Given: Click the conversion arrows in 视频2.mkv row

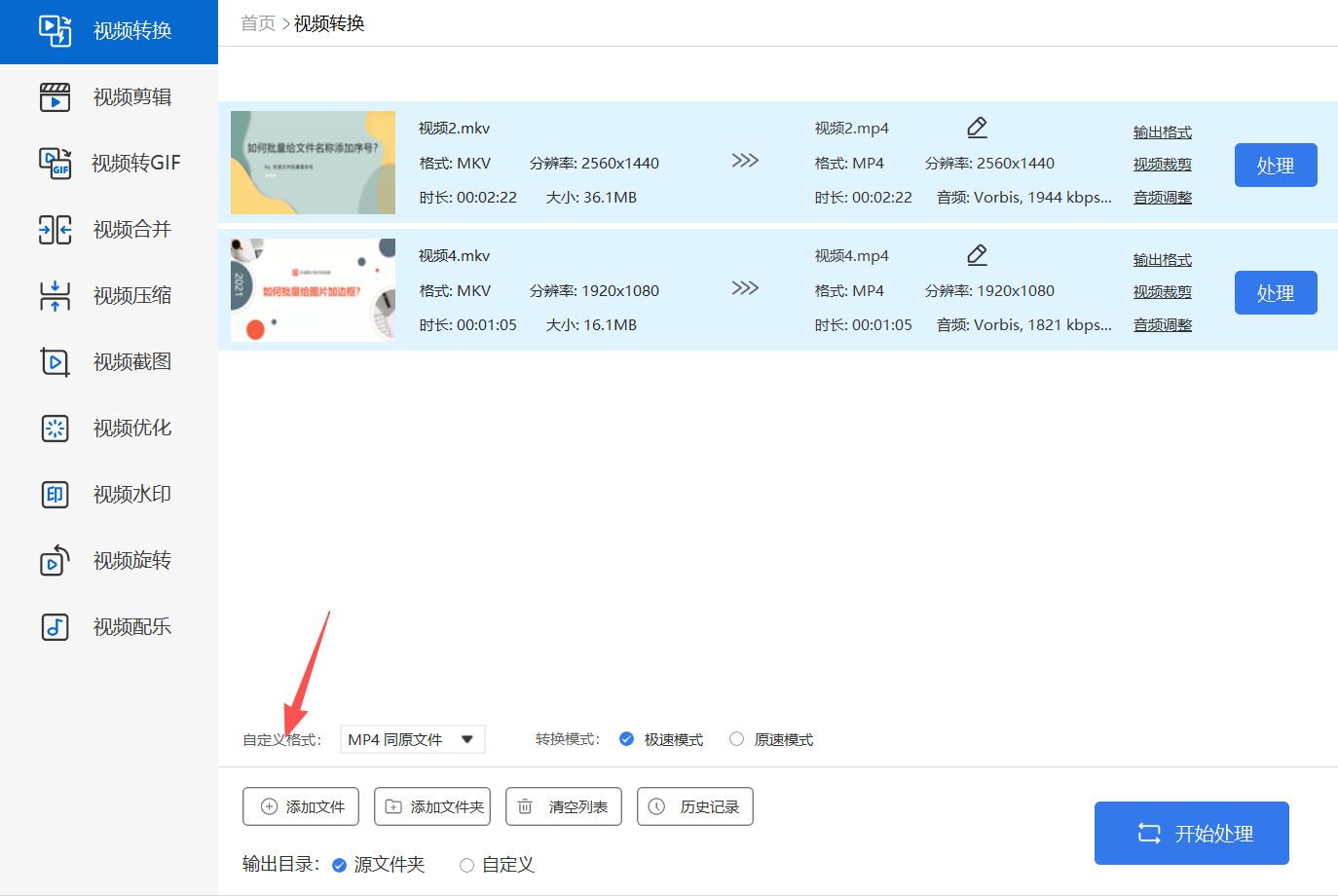Looking at the screenshot, I should (745, 161).
